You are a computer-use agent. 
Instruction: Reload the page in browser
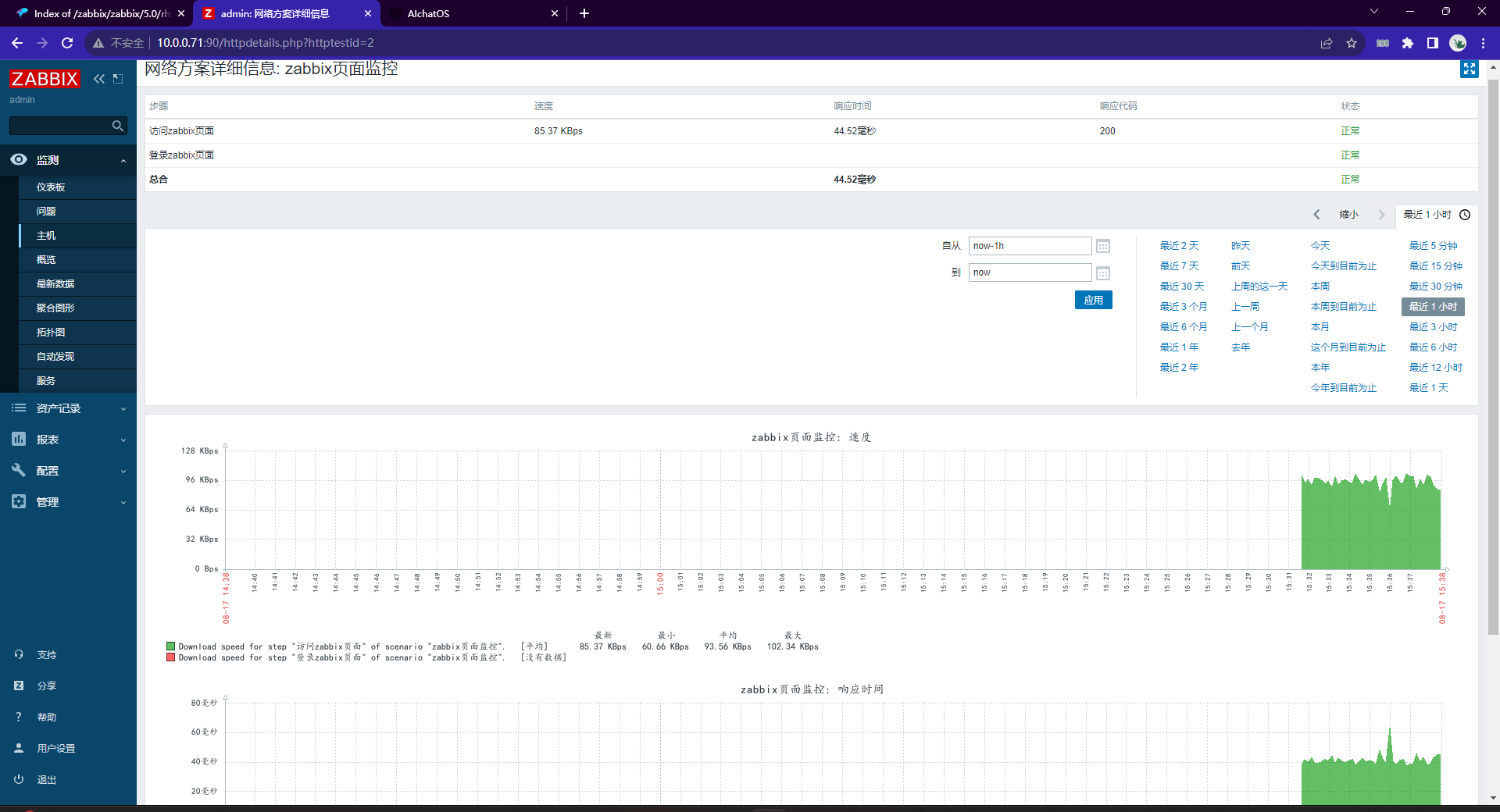[67, 43]
